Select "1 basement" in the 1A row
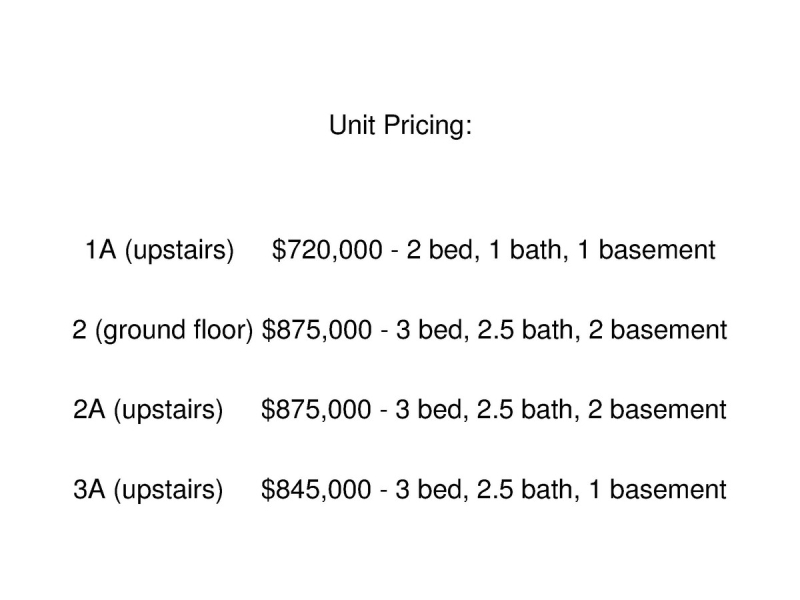 [645, 250]
